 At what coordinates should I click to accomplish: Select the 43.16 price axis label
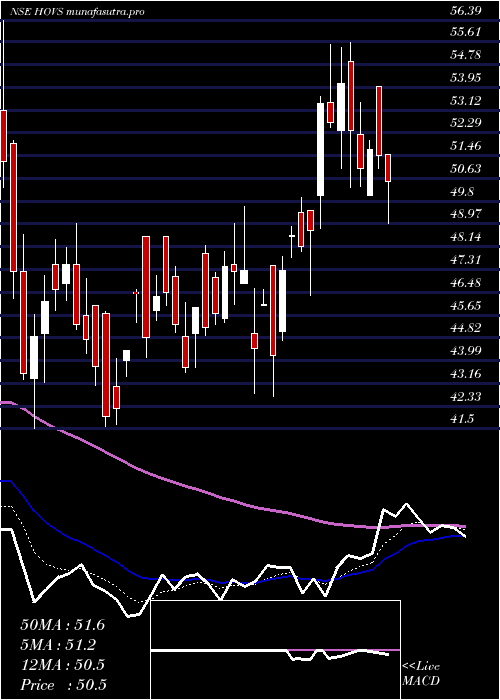pyautogui.click(x=466, y=374)
